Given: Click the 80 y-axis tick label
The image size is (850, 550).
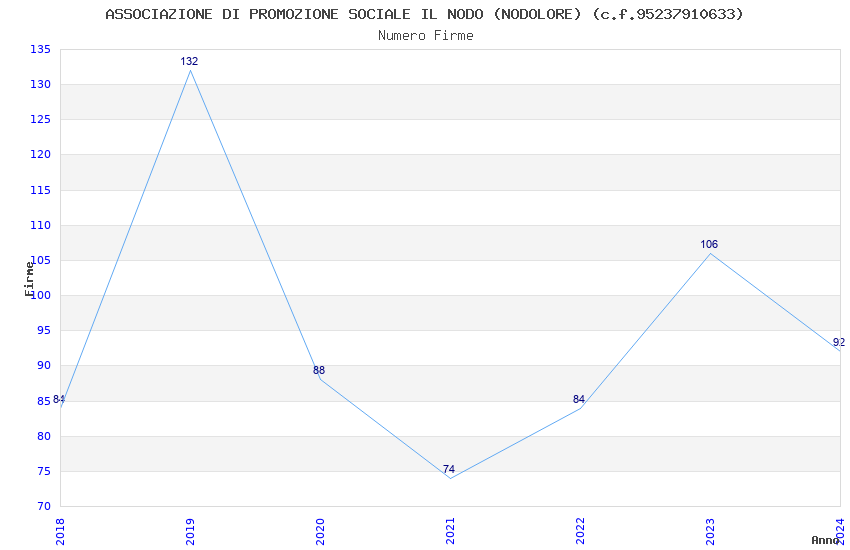Looking at the screenshot, I should 44,436.
